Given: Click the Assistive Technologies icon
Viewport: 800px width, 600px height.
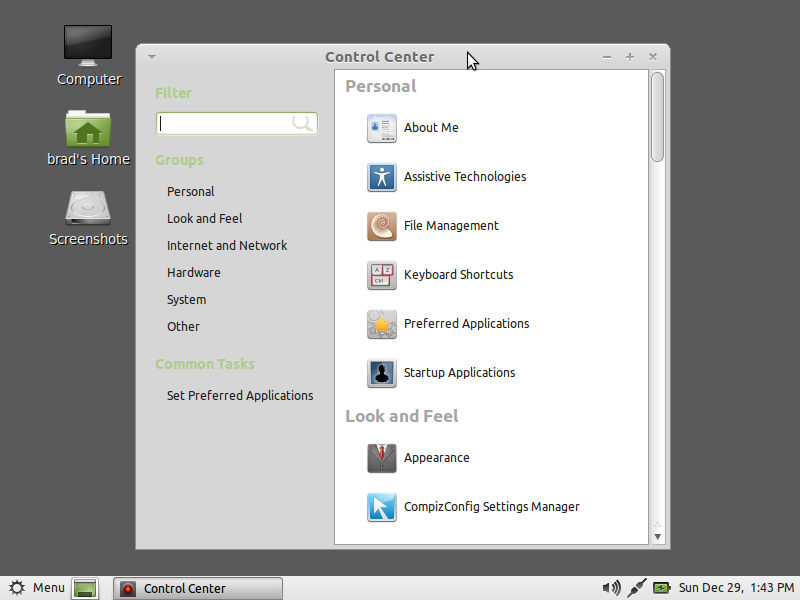Looking at the screenshot, I should 382,177.
